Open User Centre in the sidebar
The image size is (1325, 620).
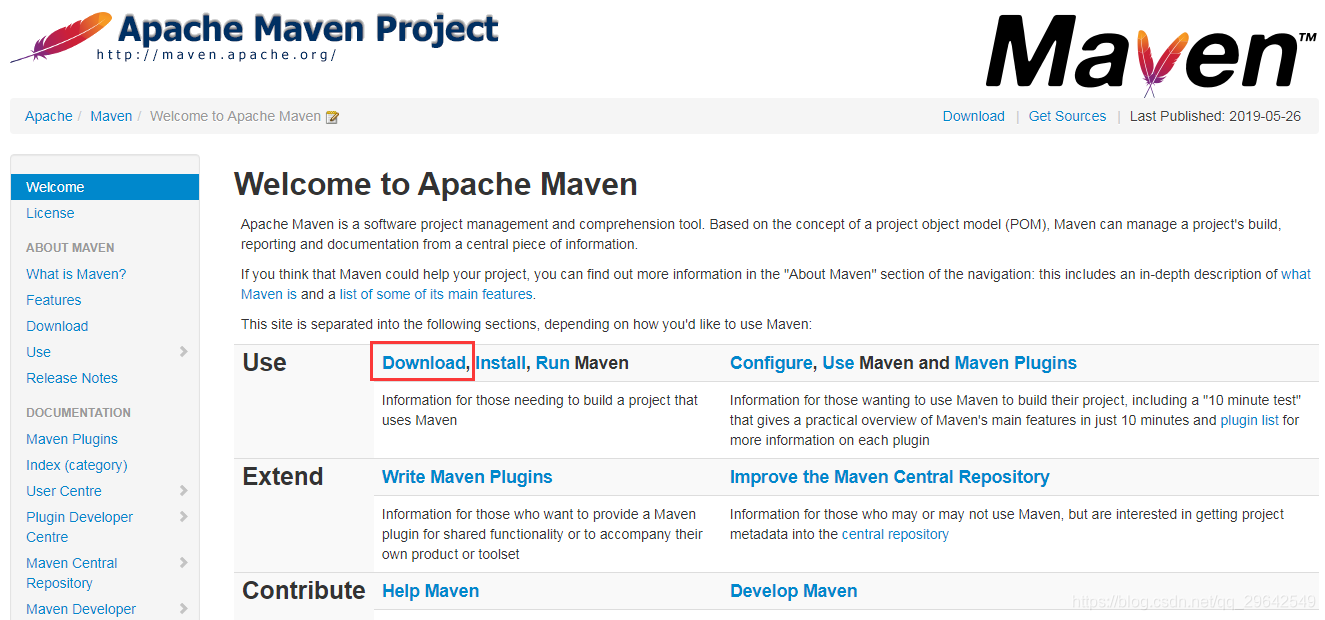(64, 491)
